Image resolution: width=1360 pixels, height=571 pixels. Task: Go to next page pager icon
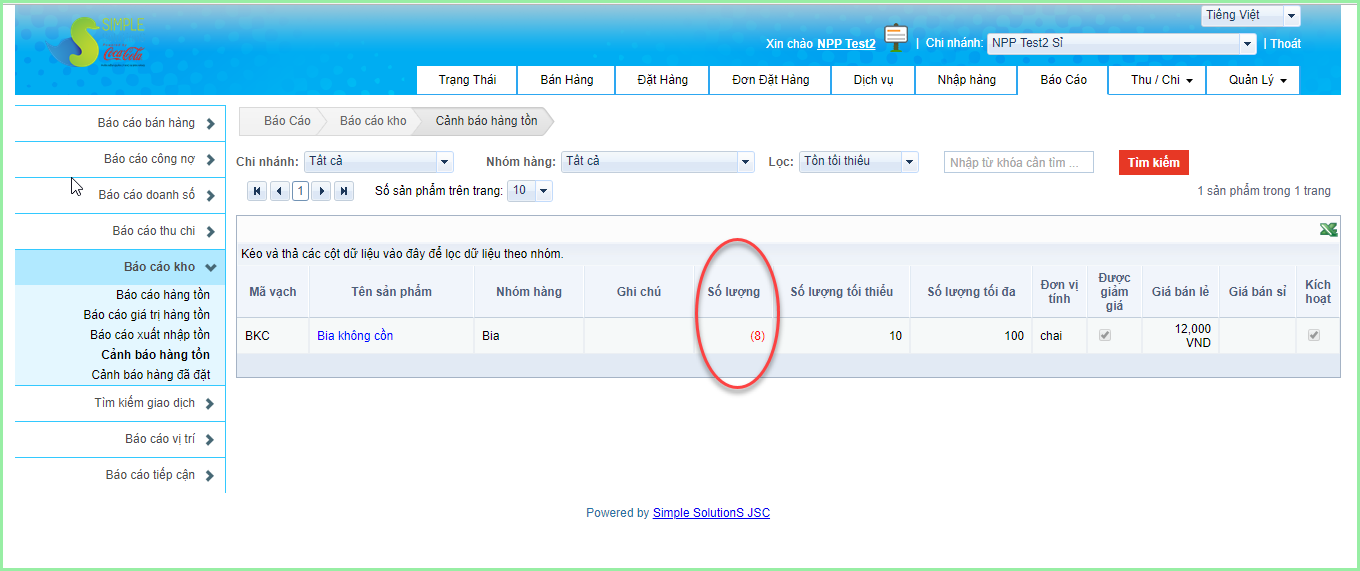coord(321,191)
